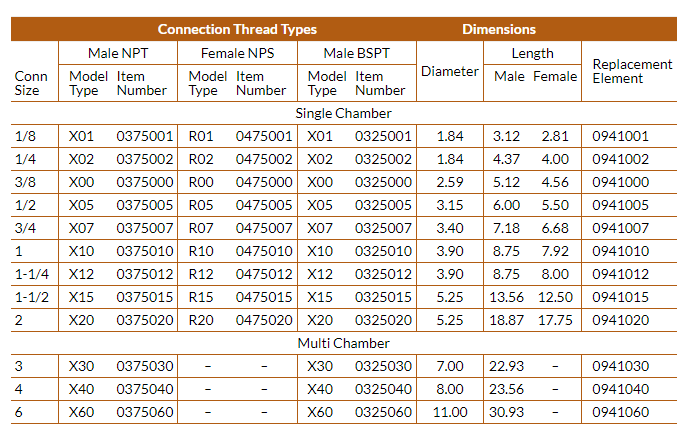Screen dimensions: 684x442
Task: Click item number 0375060
Action: (145, 412)
